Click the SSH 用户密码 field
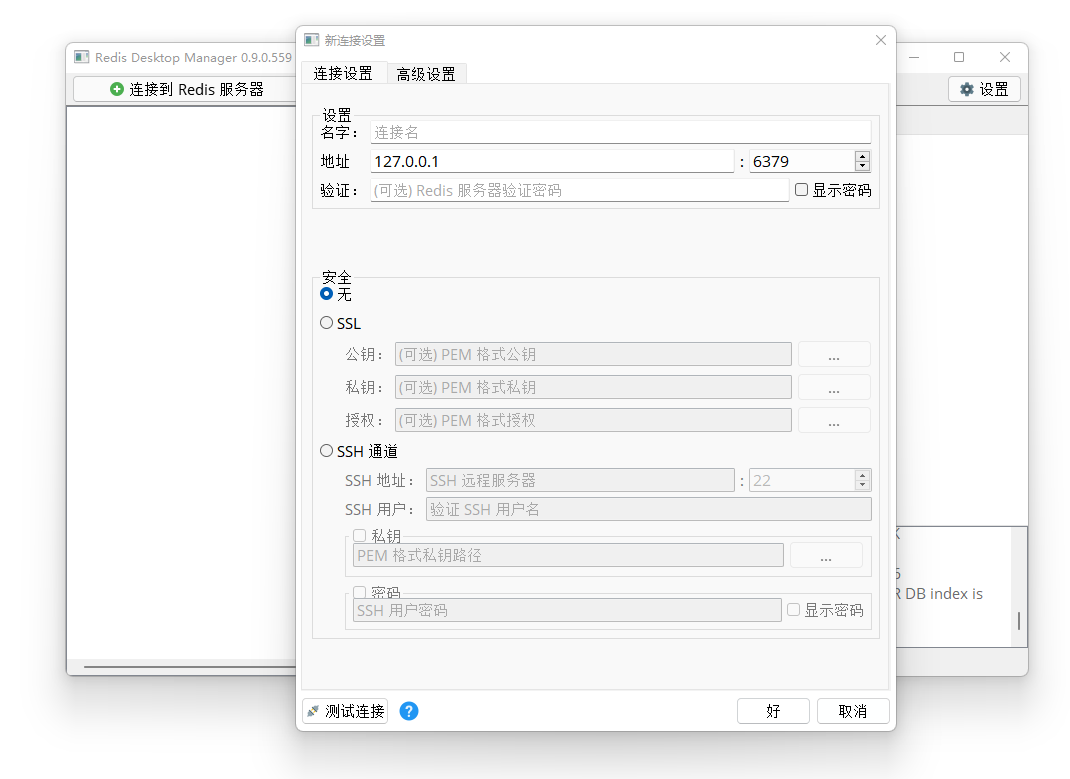1070x779 pixels. pyautogui.click(x=567, y=611)
